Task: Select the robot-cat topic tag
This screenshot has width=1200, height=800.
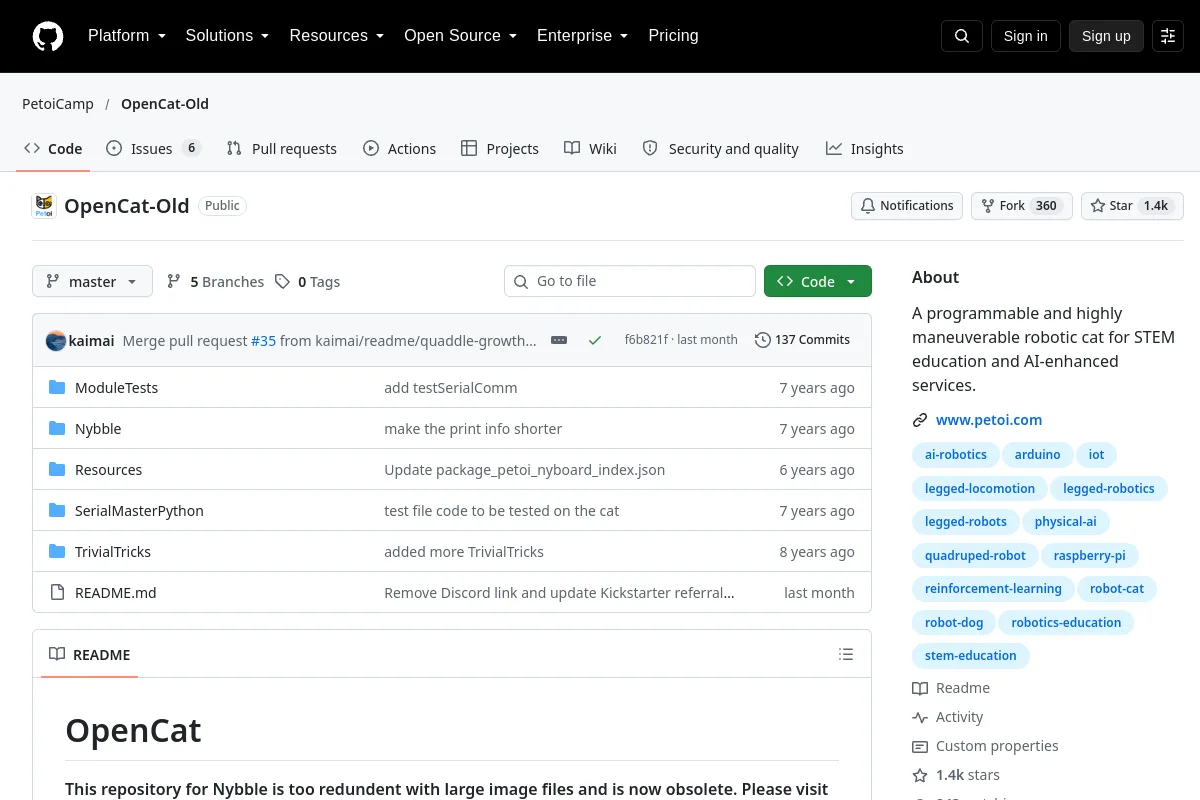Action: coord(1117,589)
